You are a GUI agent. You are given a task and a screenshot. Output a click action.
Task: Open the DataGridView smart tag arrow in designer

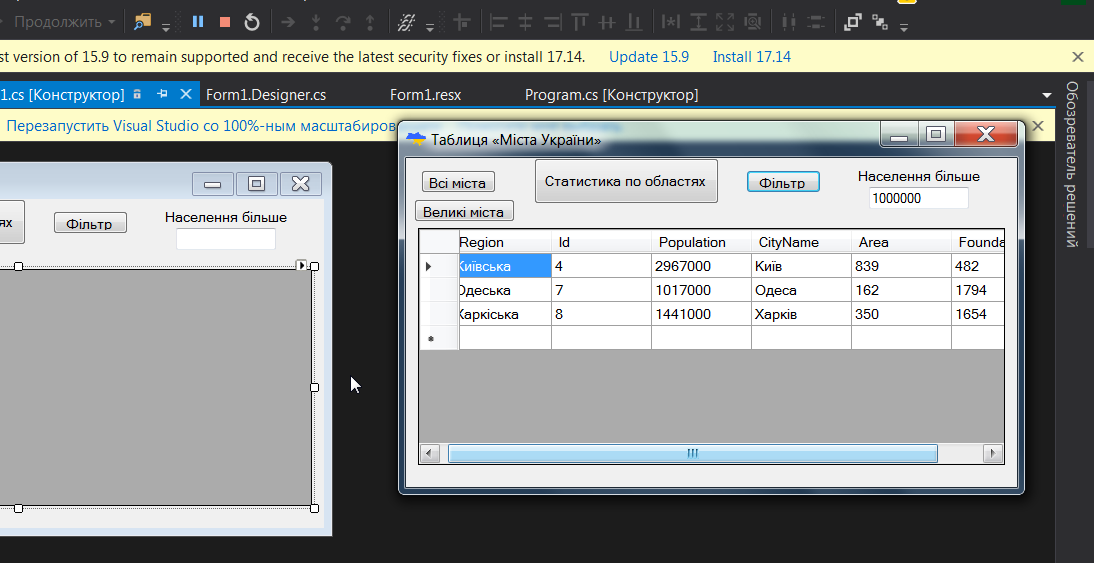301,264
